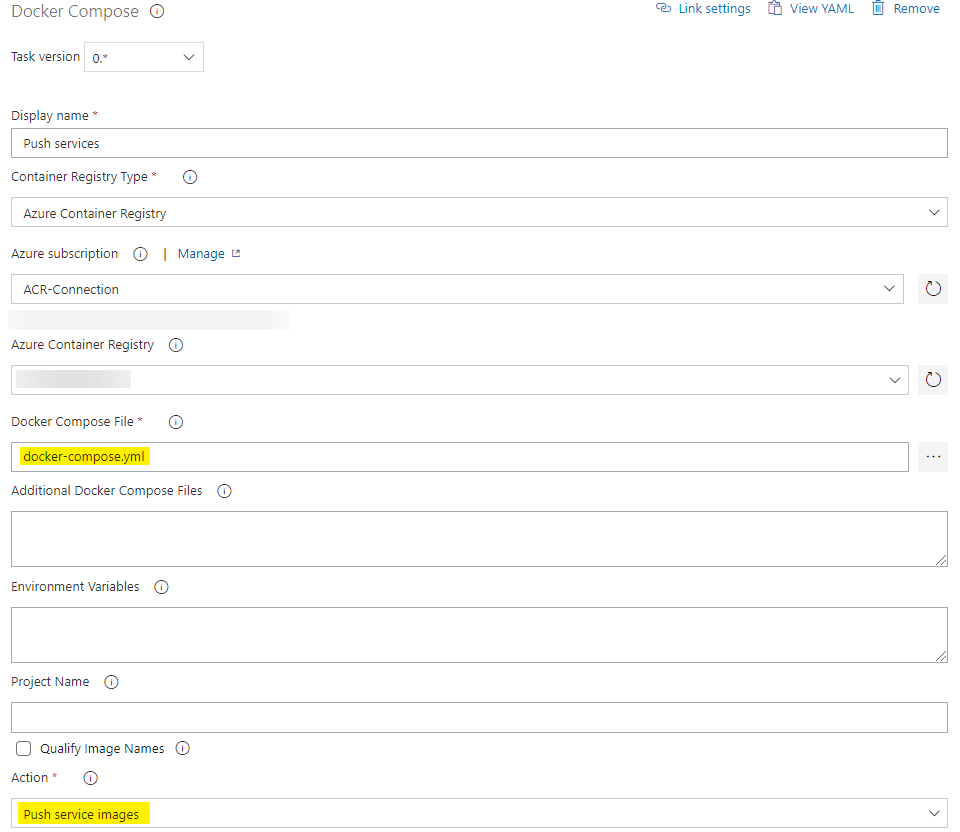960x832 pixels.
Task: Expand the ACR-Connection subscription dropdown
Action: (x=457, y=289)
